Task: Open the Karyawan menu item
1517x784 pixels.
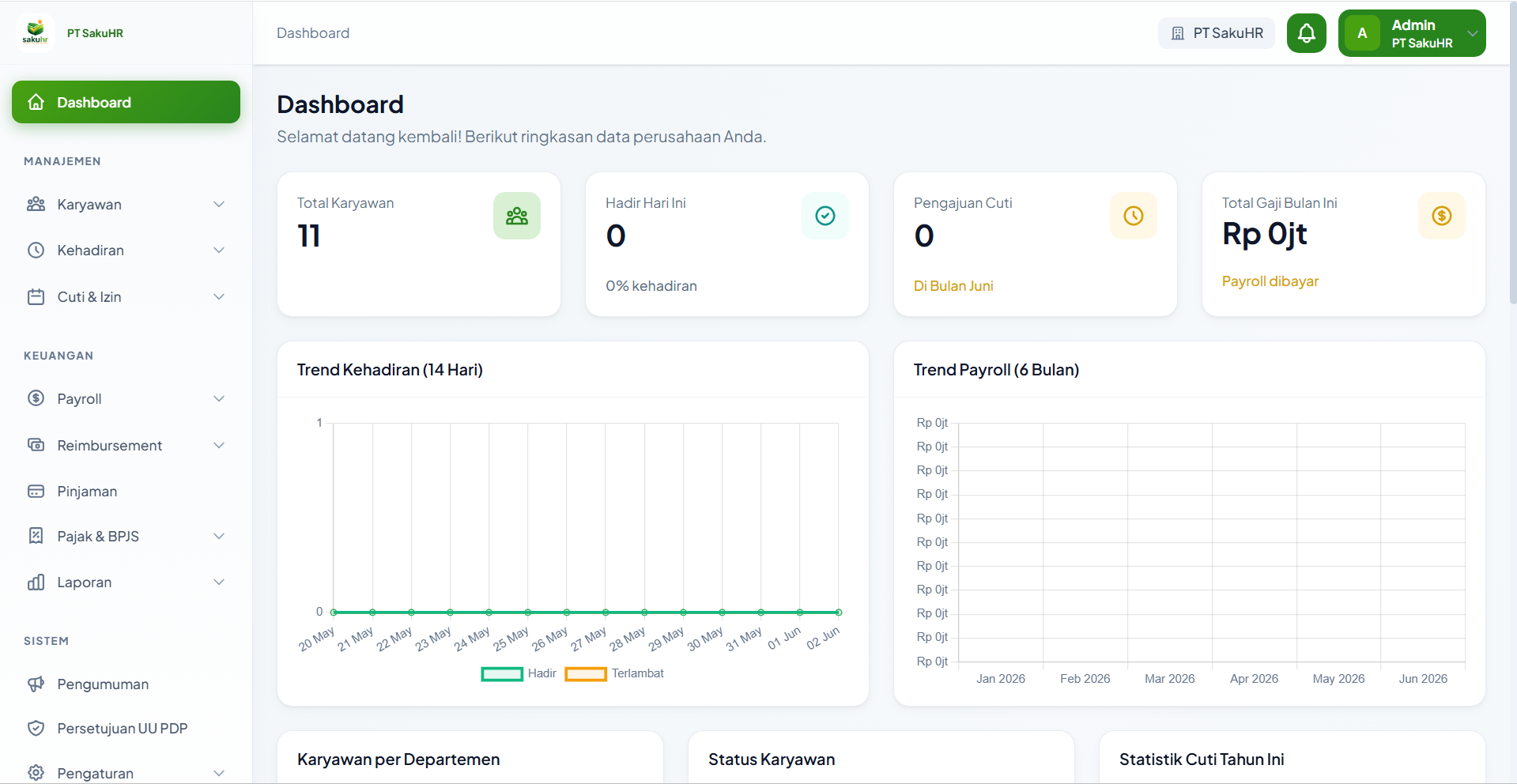Action: point(126,204)
